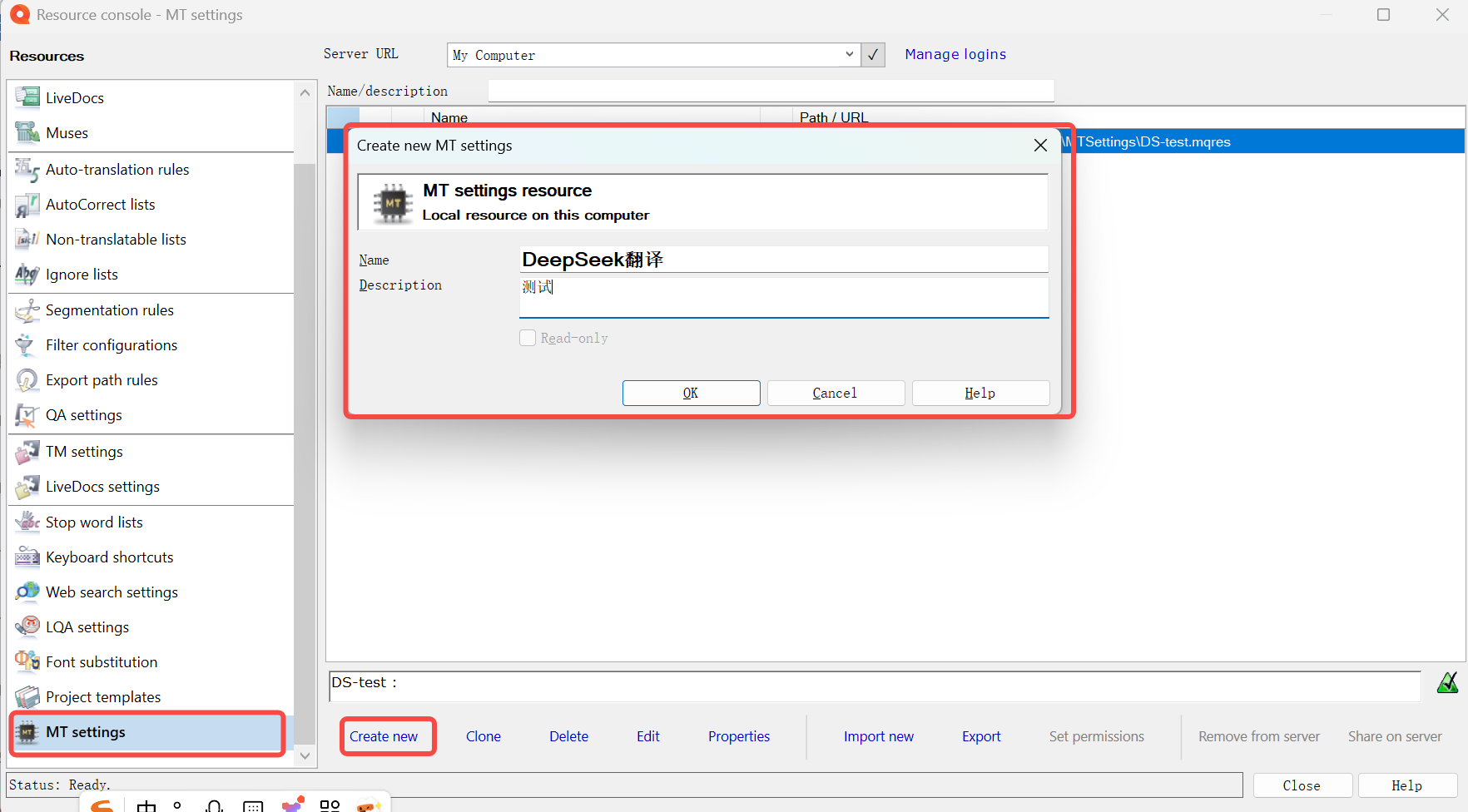Click the green icon beside description box
Screen dimensions: 1468x812
point(1448,683)
